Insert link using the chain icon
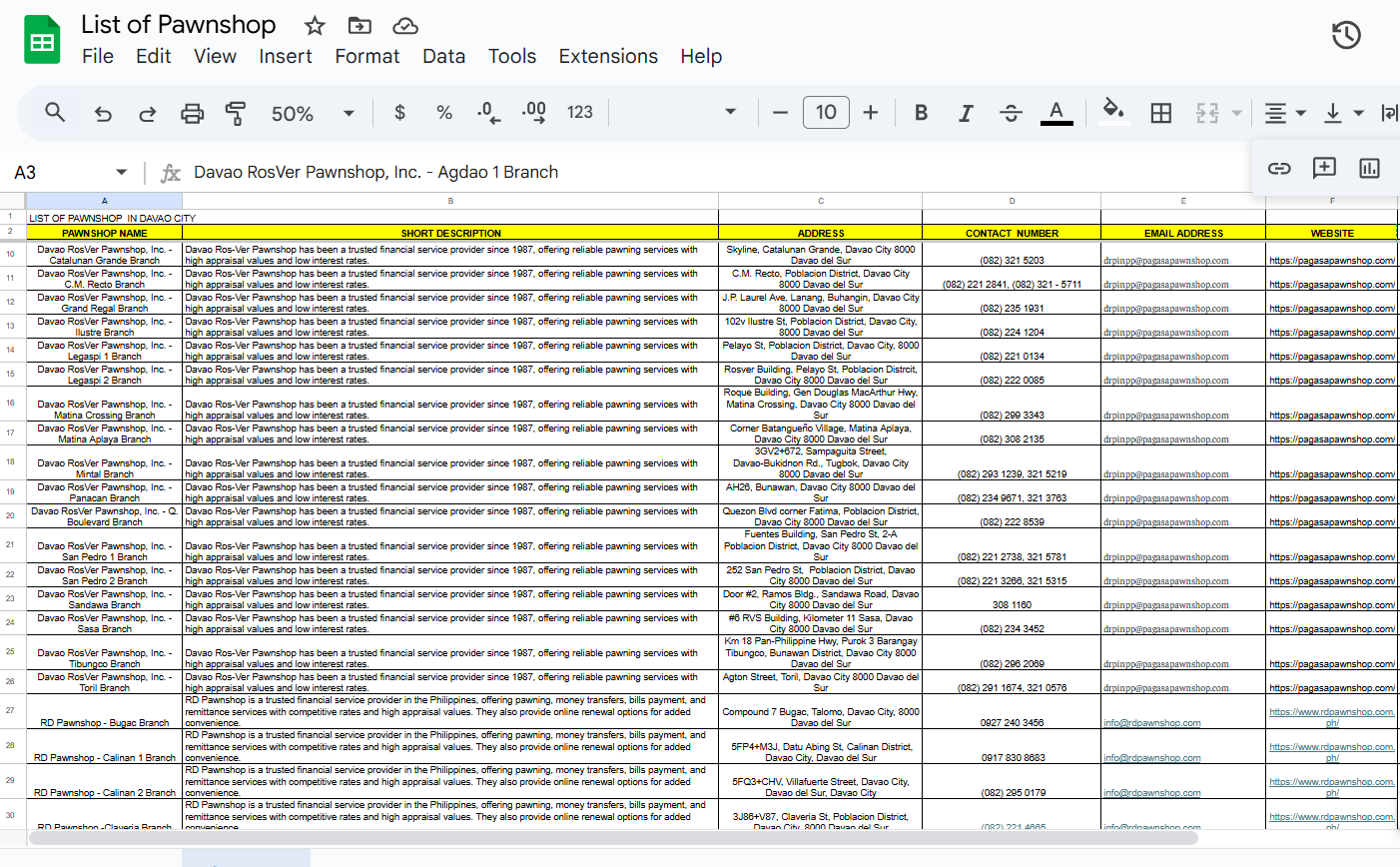 pyautogui.click(x=1279, y=168)
